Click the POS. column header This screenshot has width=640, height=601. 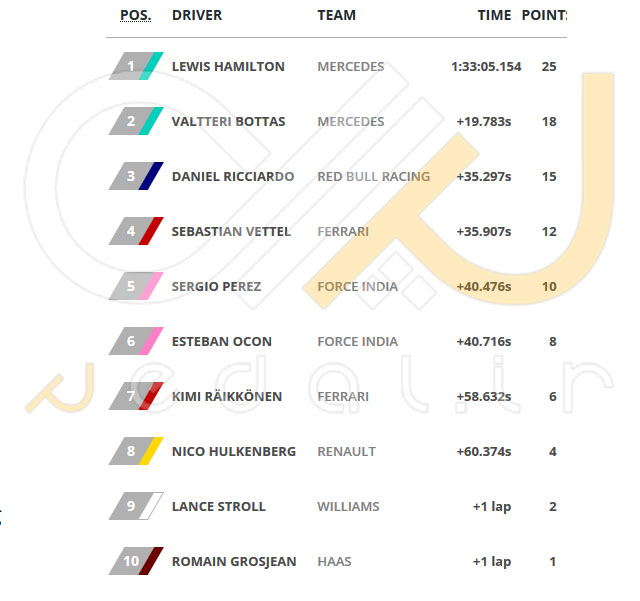tap(136, 15)
